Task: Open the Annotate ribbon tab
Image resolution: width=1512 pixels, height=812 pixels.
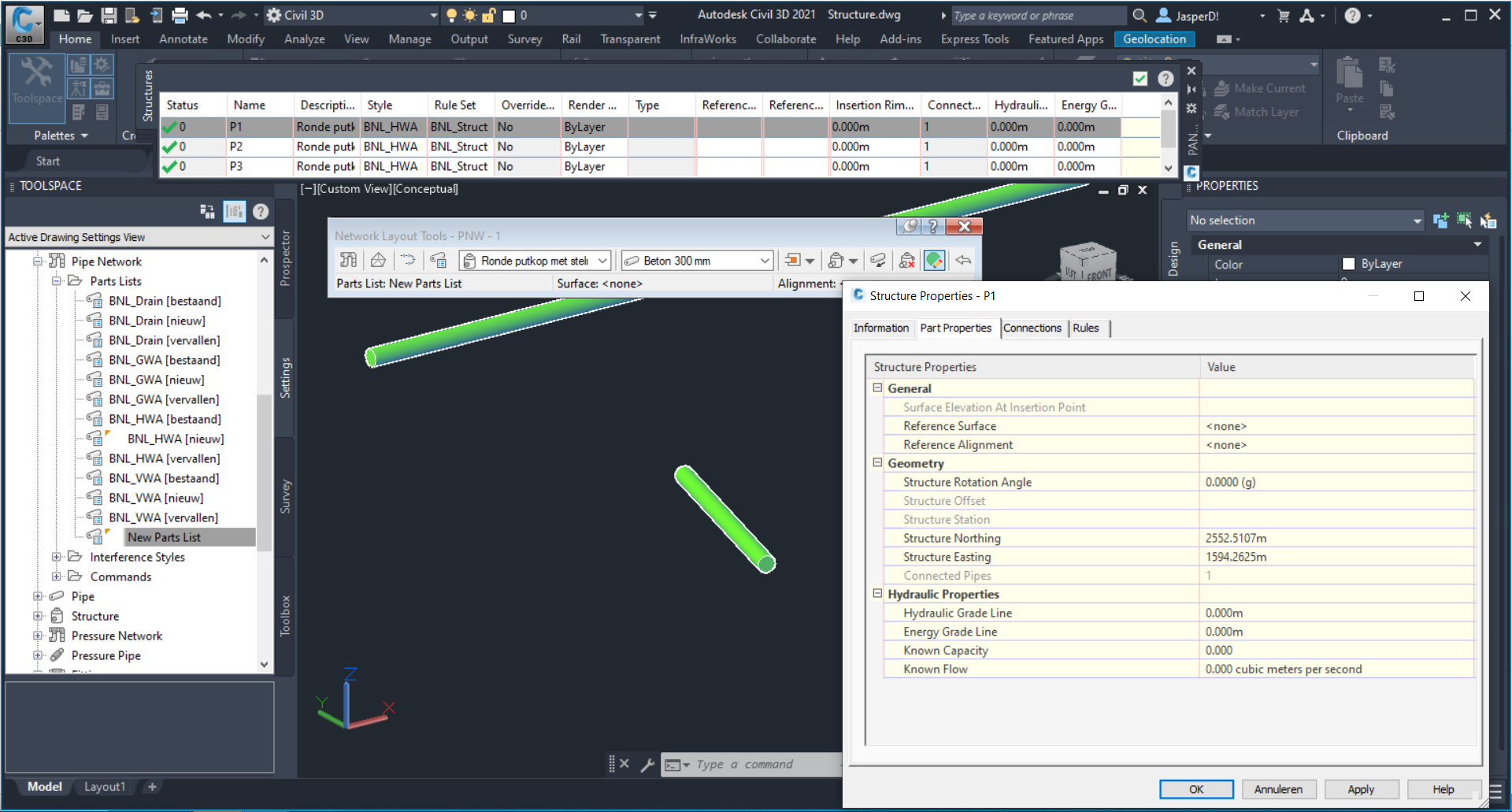Action: [x=183, y=39]
